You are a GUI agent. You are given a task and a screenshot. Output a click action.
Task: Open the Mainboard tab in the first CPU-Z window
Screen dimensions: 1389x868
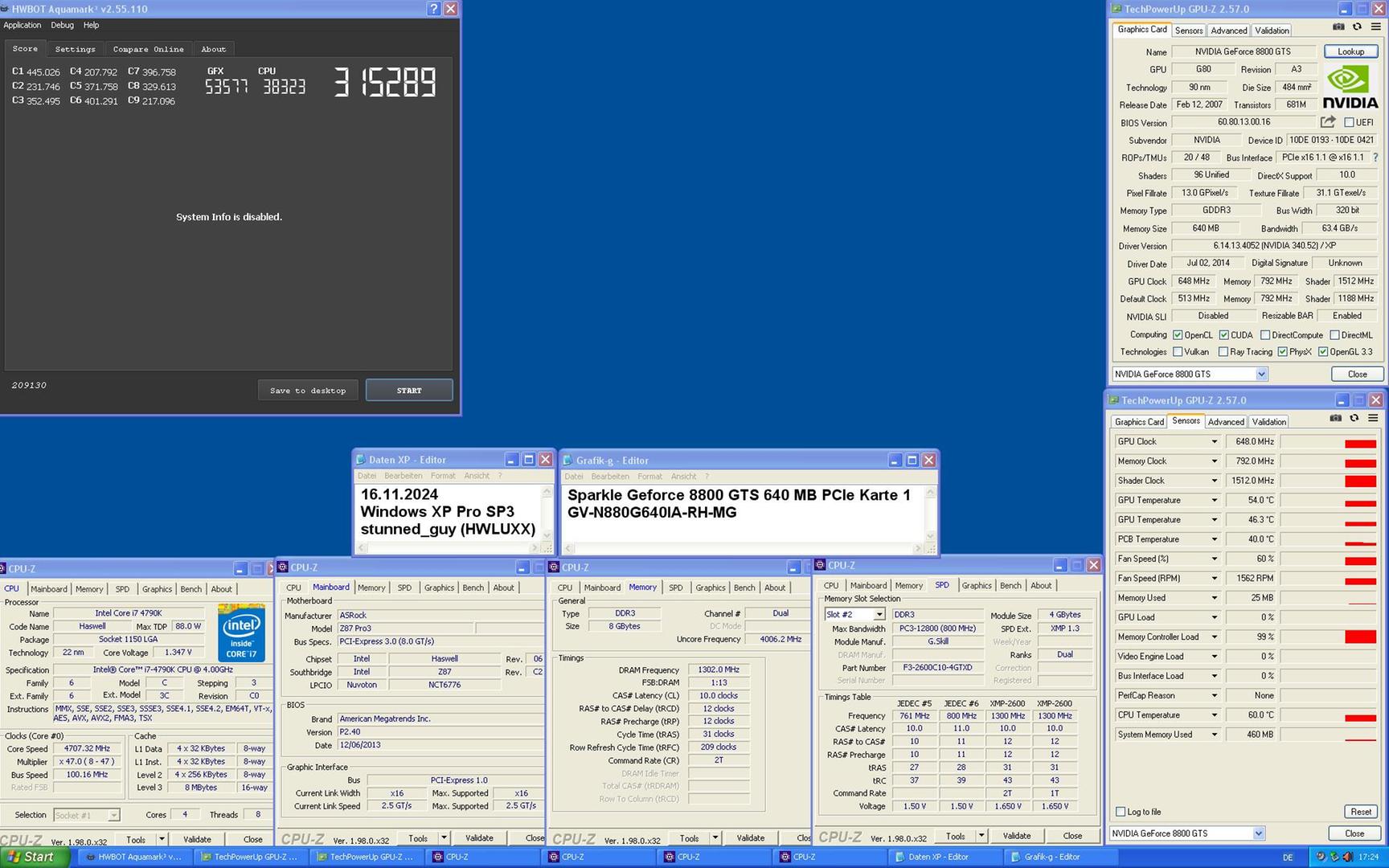[49, 589]
